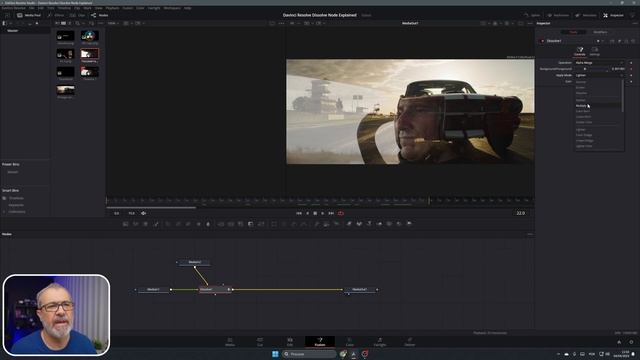Switch to the Color page

click(350, 342)
